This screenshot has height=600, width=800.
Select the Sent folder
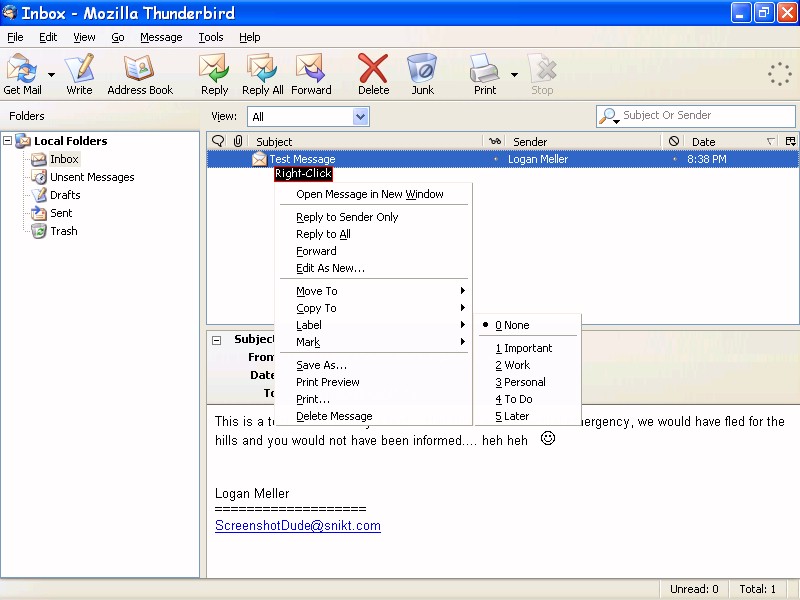(x=61, y=213)
